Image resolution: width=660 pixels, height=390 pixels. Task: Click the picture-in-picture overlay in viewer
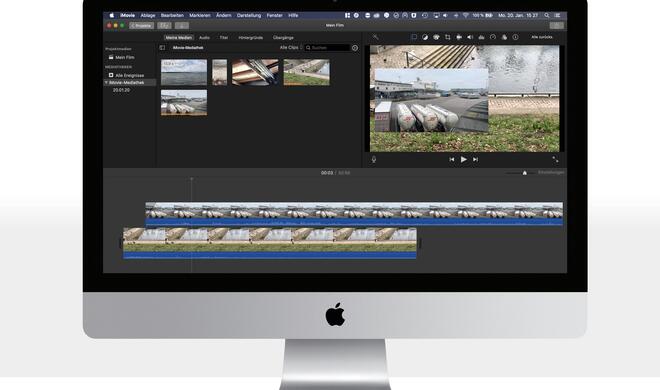(x=431, y=101)
